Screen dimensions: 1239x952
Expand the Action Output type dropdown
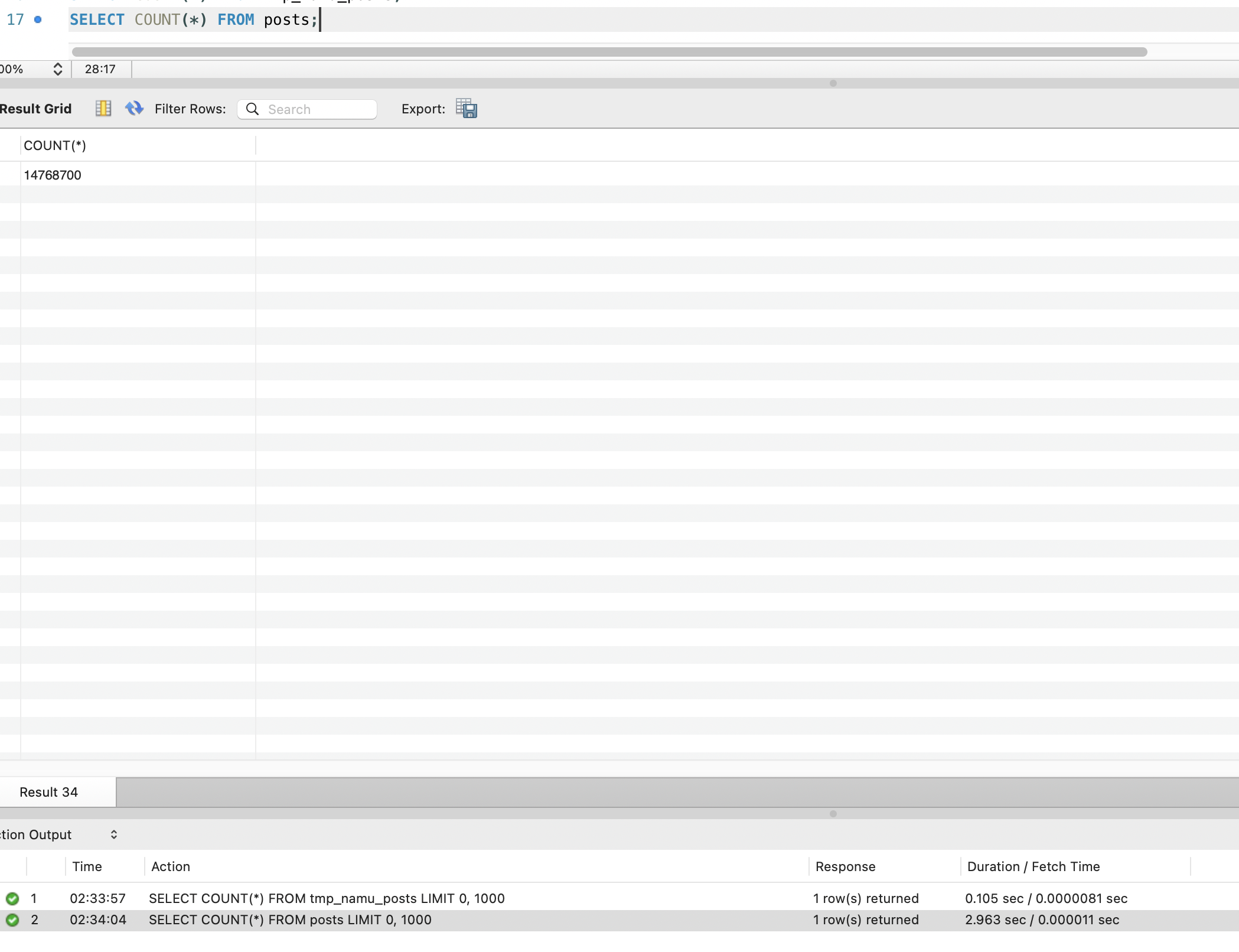point(114,834)
